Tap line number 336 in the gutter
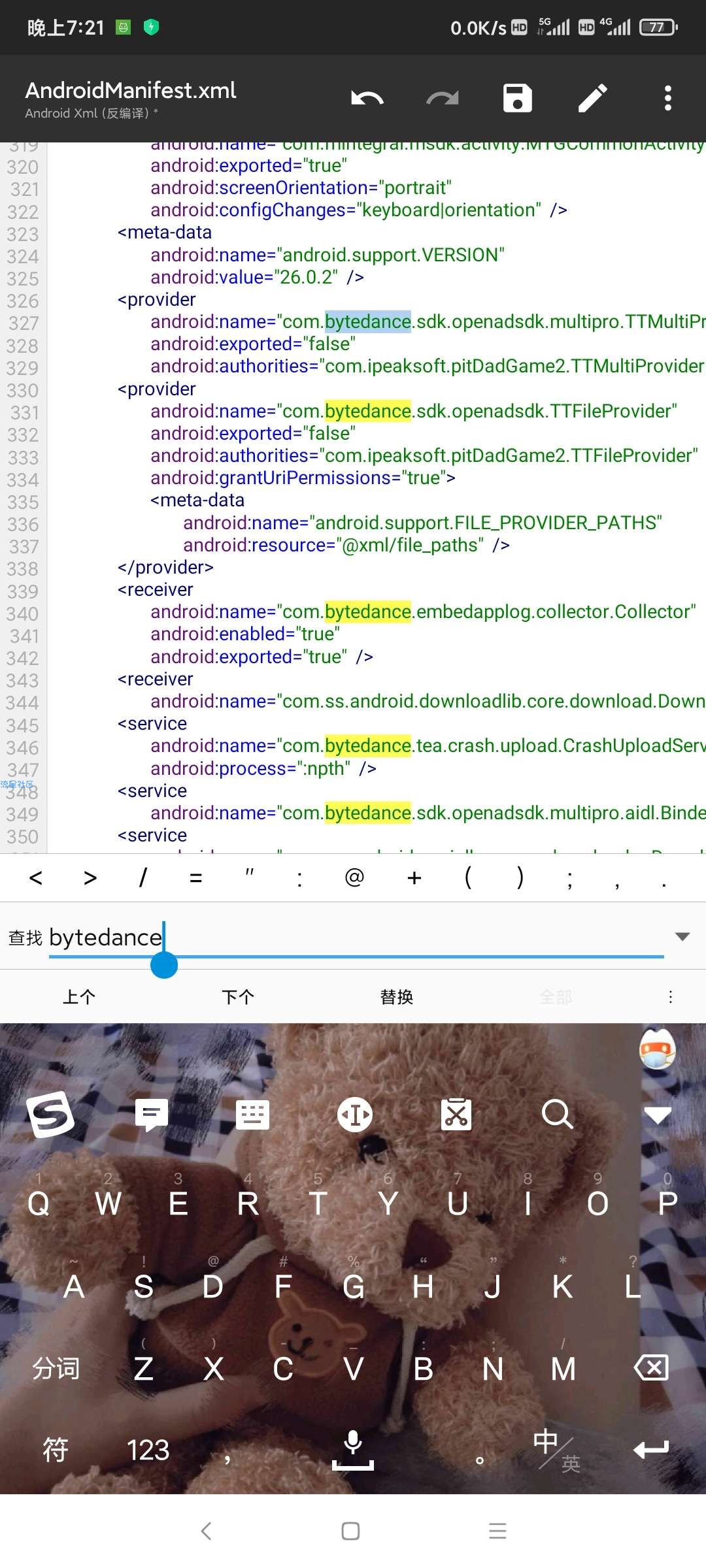This screenshot has width=706, height=1568. [x=23, y=525]
